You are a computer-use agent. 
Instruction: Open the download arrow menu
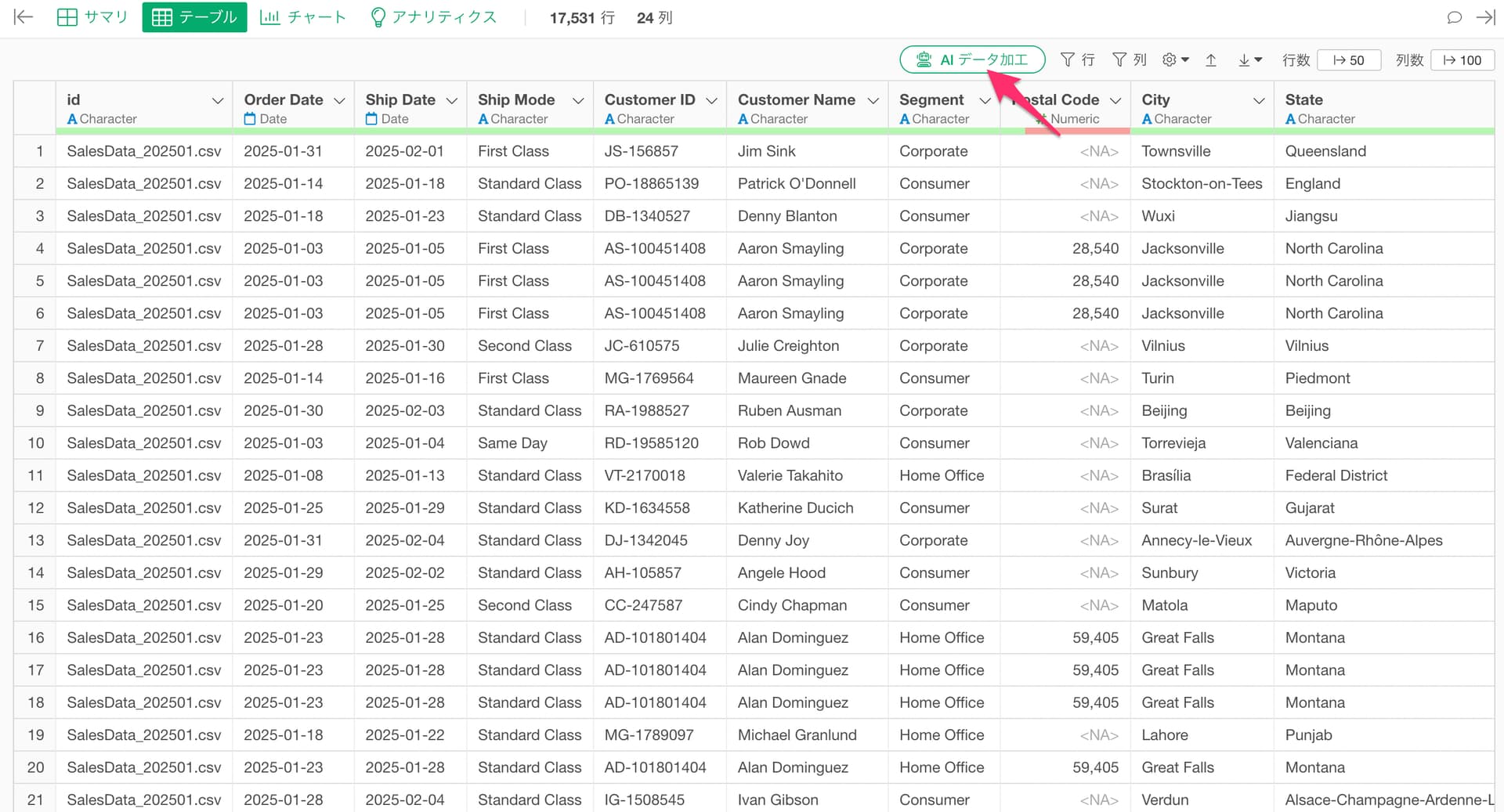click(1249, 60)
